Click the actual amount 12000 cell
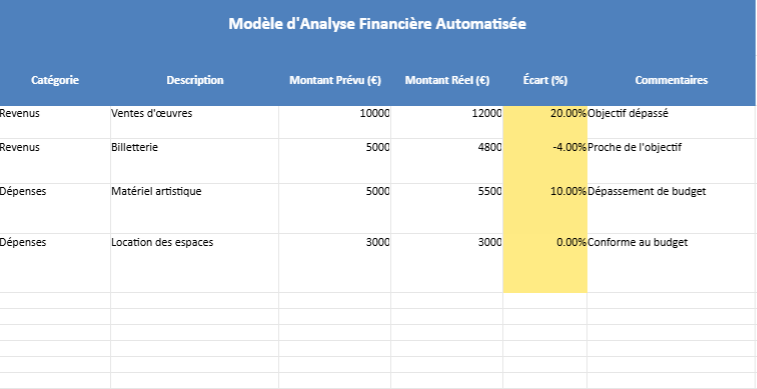The width and height of the screenshot is (757, 389). click(447, 123)
